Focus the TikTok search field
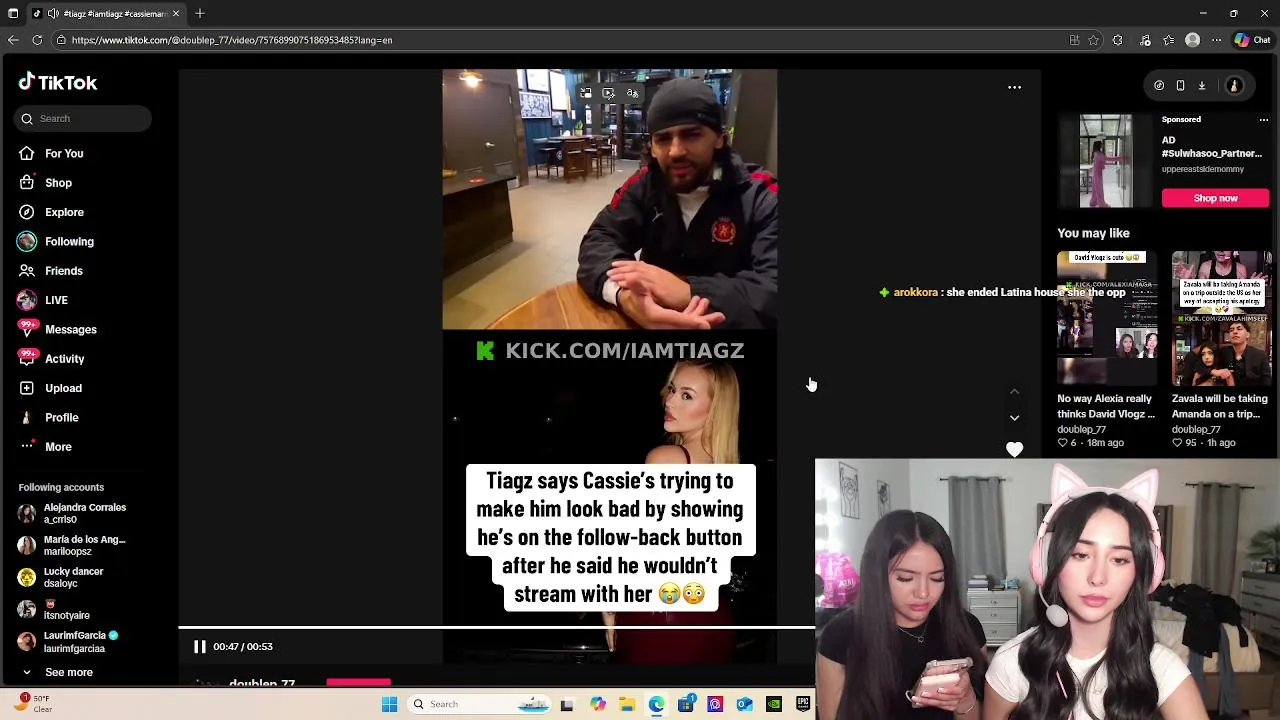Image resolution: width=1280 pixels, height=720 pixels. pyautogui.click(x=83, y=118)
